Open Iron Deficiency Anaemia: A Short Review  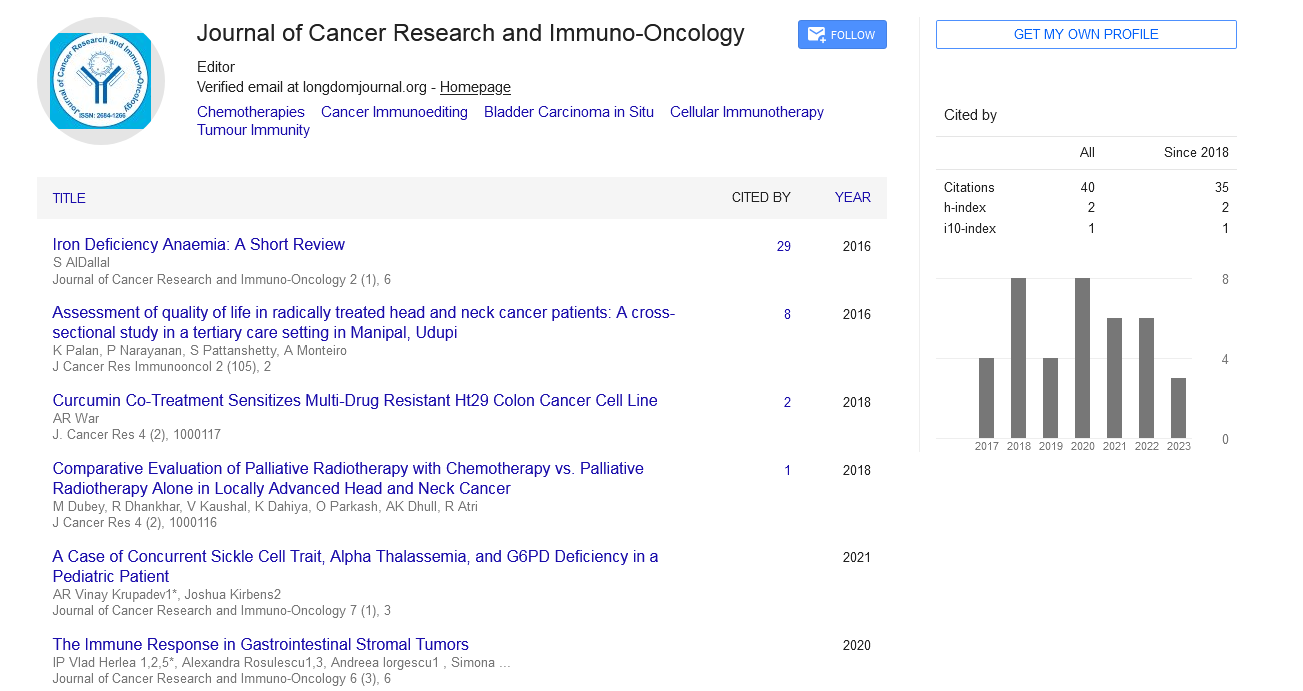coord(198,244)
